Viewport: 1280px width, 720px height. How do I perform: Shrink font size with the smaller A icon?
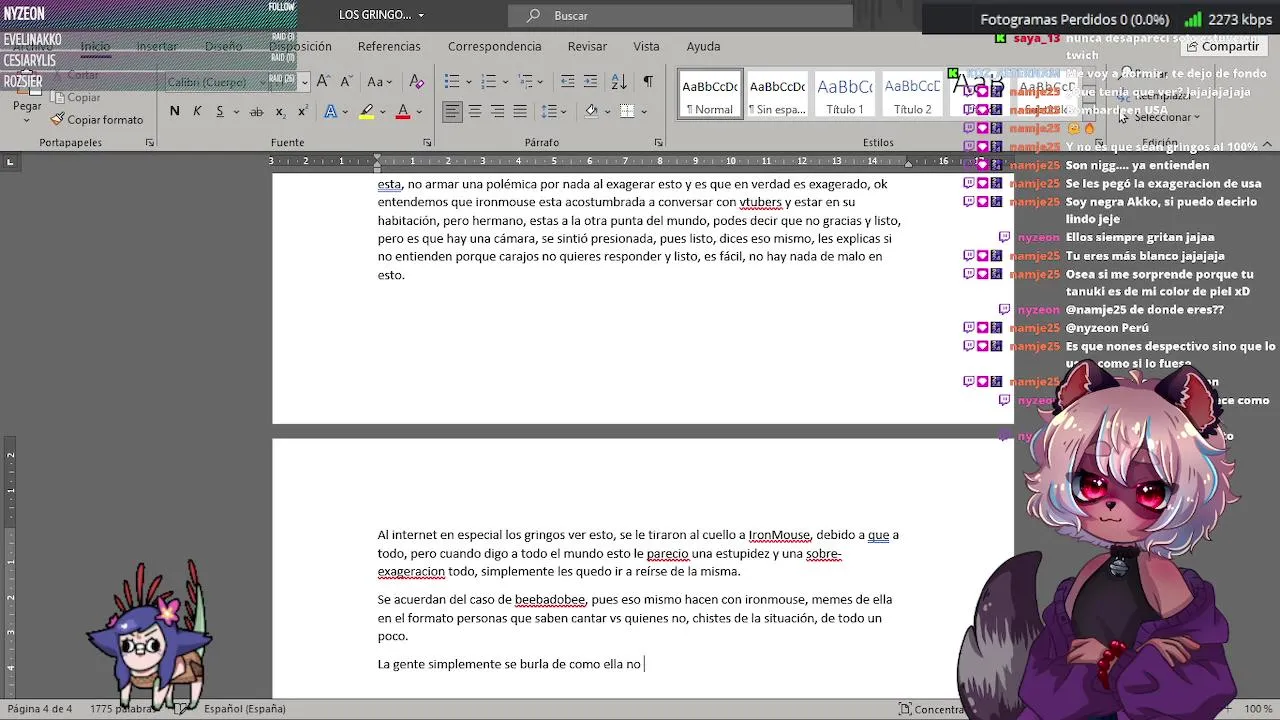tap(346, 81)
